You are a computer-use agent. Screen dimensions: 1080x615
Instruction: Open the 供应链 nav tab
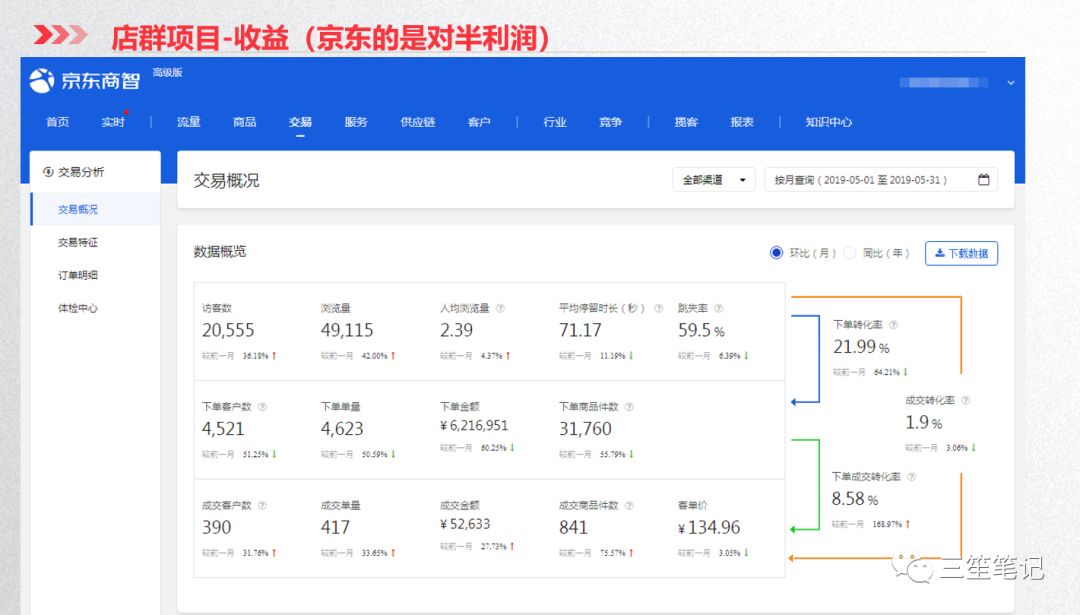pos(418,122)
